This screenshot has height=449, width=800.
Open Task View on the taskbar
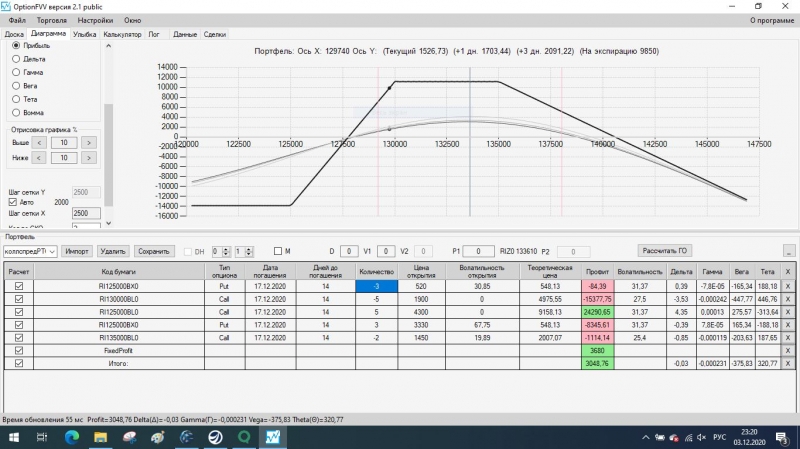coord(42,437)
